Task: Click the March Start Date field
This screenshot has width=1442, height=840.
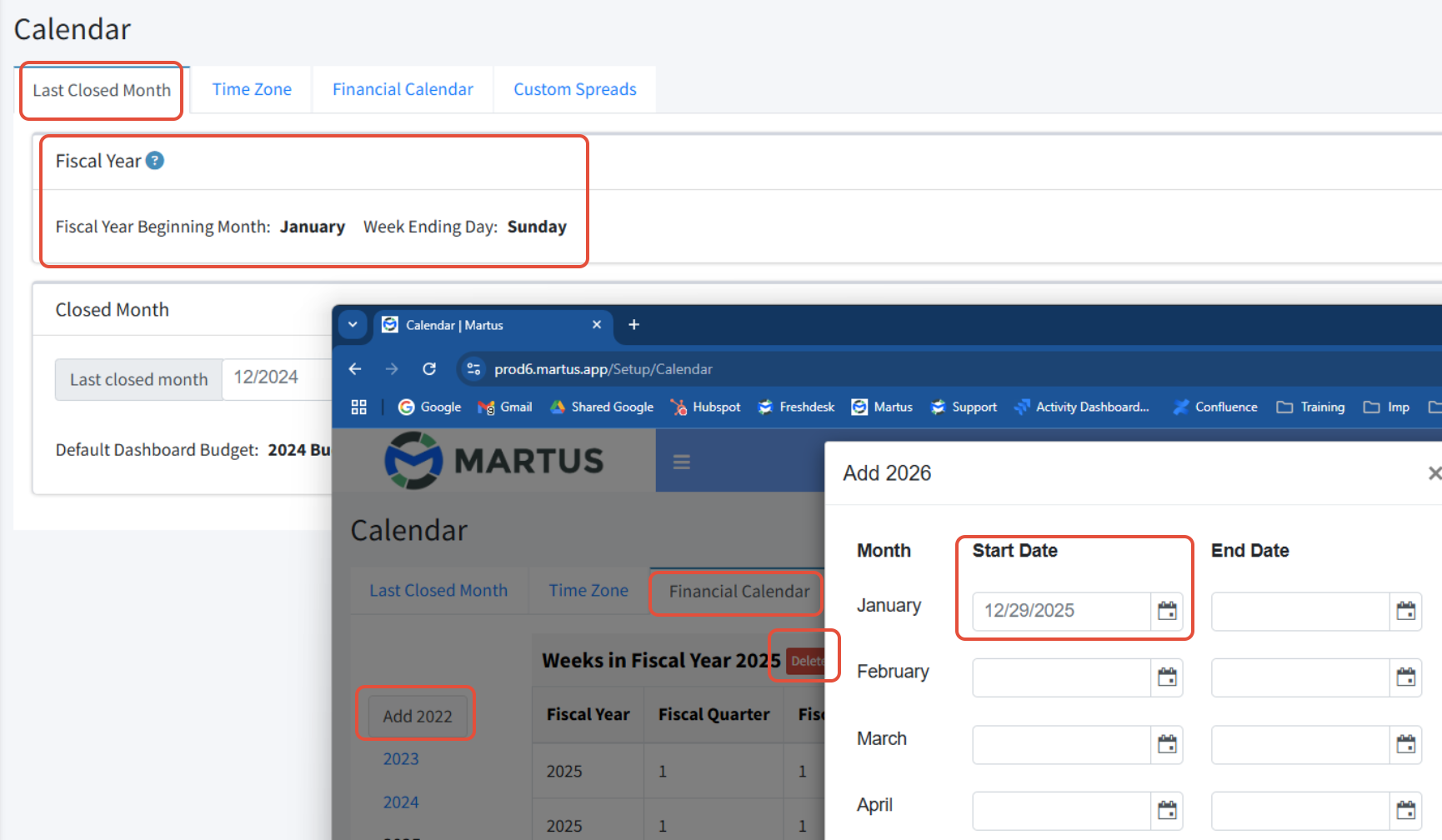Action: coord(1061,743)
